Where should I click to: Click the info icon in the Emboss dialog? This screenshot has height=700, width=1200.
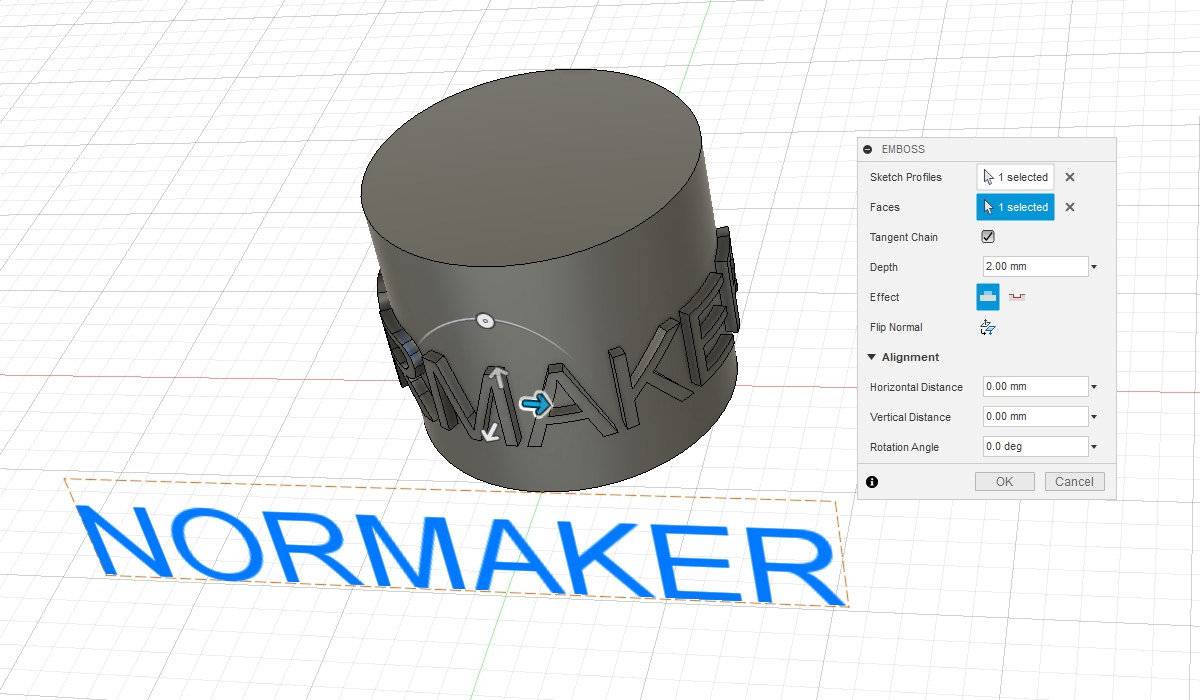[x=872, y=482]
